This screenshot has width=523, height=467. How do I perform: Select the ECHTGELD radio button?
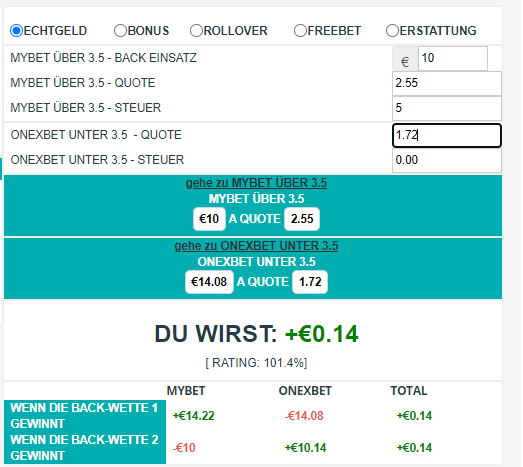point(16,31)
